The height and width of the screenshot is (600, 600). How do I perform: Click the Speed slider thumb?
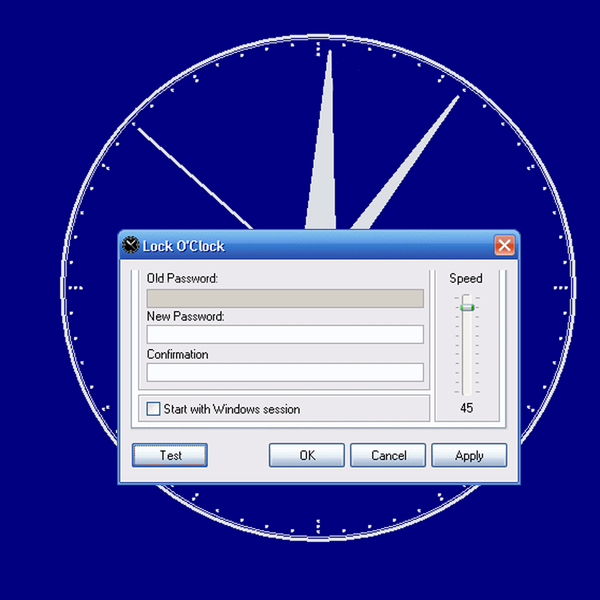(x=467, y=307)
